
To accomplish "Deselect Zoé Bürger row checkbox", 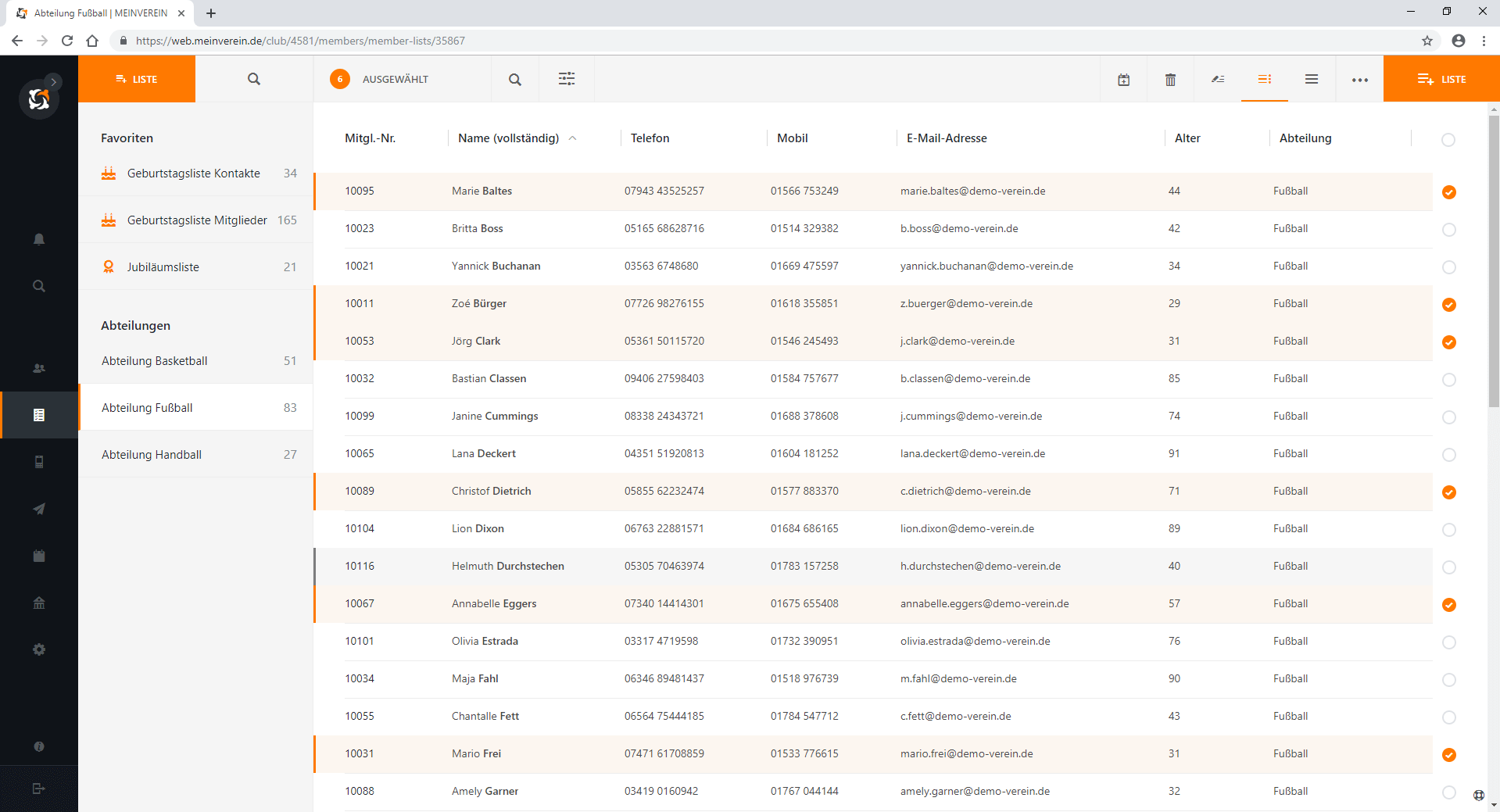I will [x=1448, y=305].
